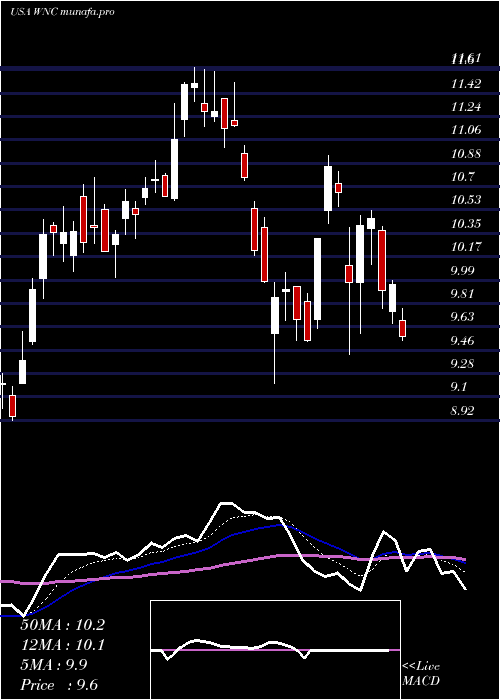Image resolution: width=500 pixels, height=700 pixels.
Task: Click the 8.92 price axis label
Action: pyautogui.click(x=462, y=411)
